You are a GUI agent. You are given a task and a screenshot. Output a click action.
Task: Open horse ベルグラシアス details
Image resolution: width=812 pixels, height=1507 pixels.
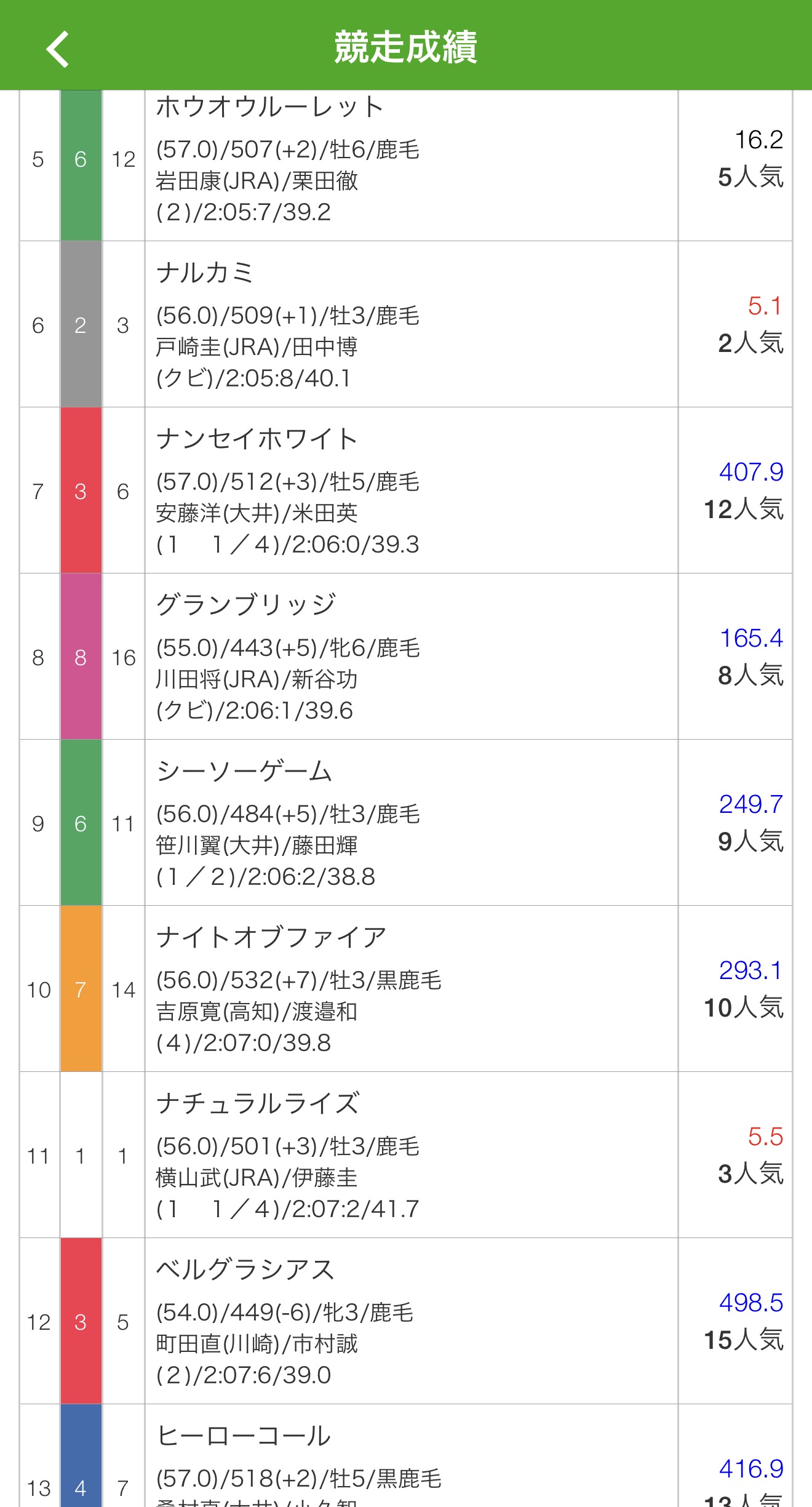coord(245,1269)
